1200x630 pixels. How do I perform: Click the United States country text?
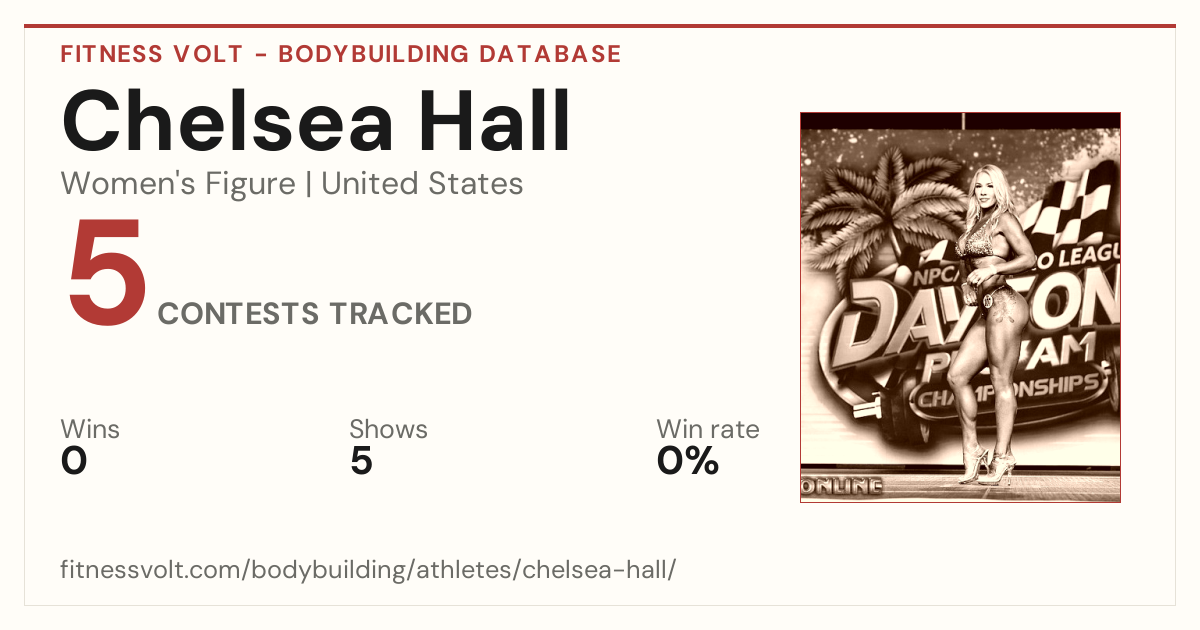[422, 184]
